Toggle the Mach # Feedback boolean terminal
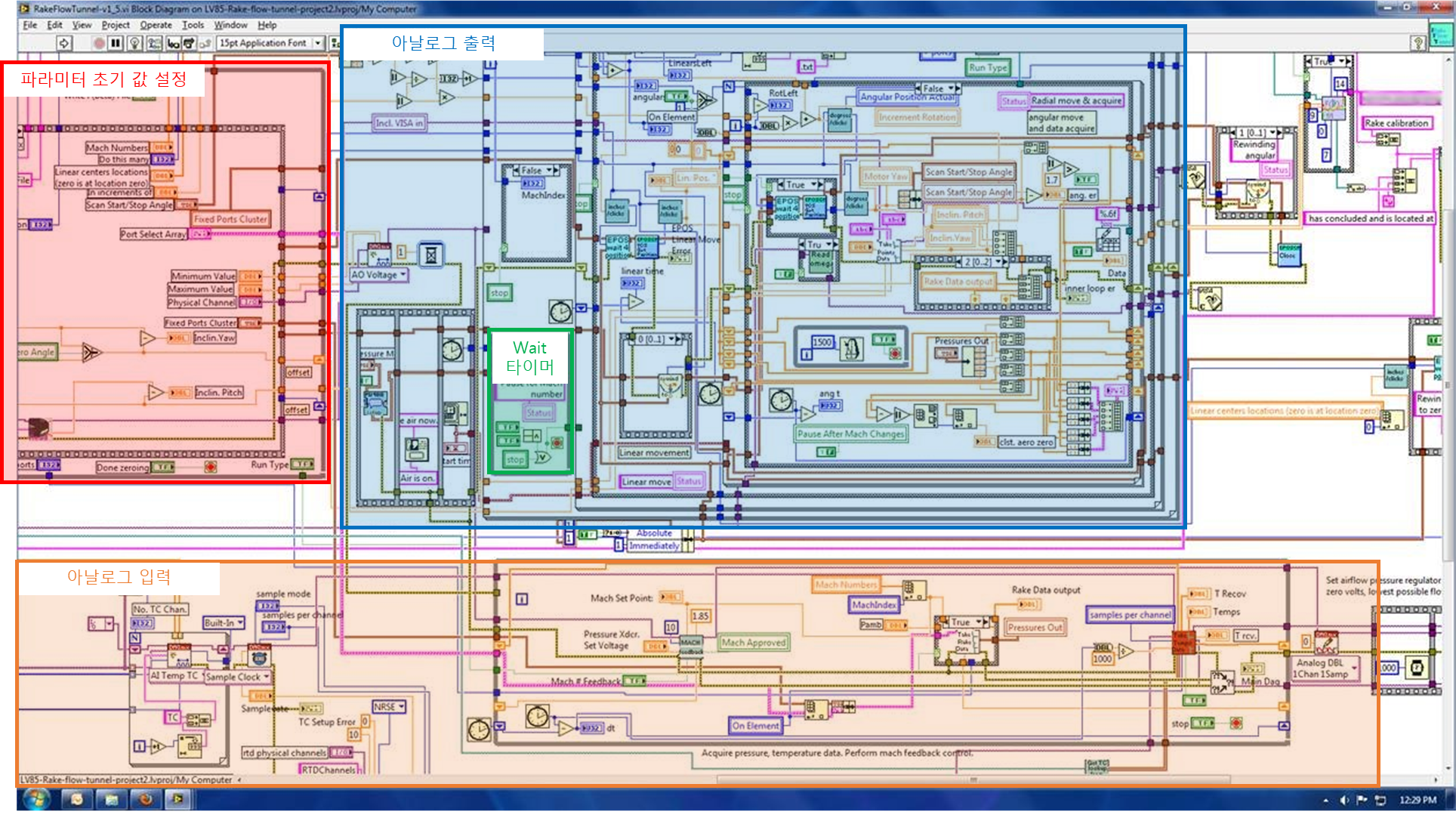This screenshot has width=1456, height=821. coord(634,681)
